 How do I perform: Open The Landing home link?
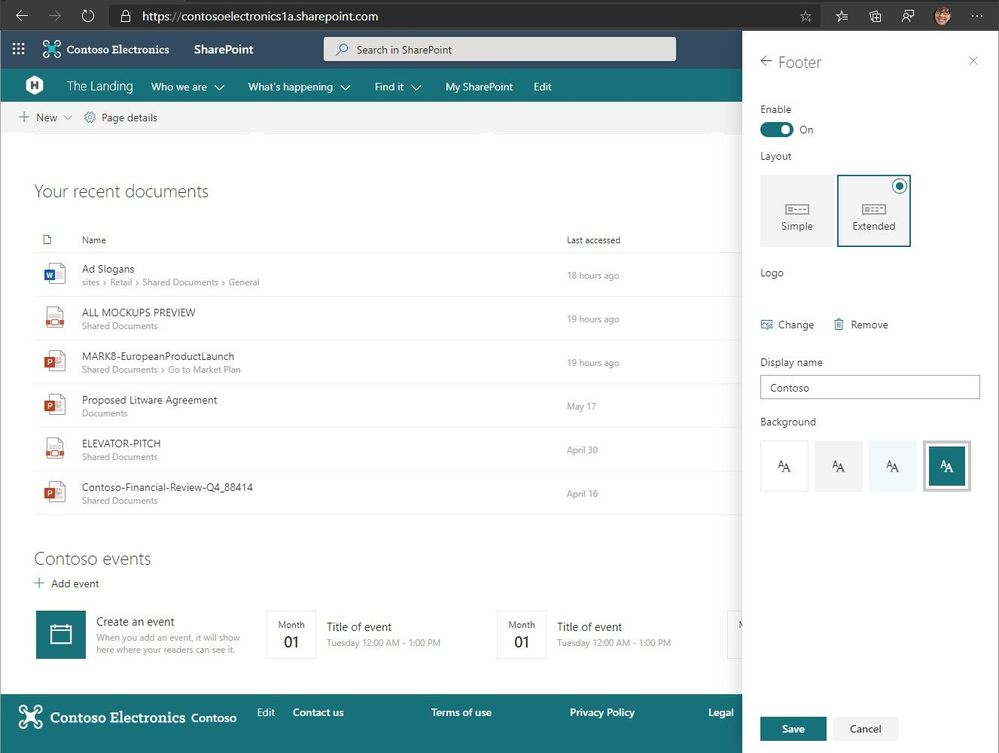[x=100, y=86]
